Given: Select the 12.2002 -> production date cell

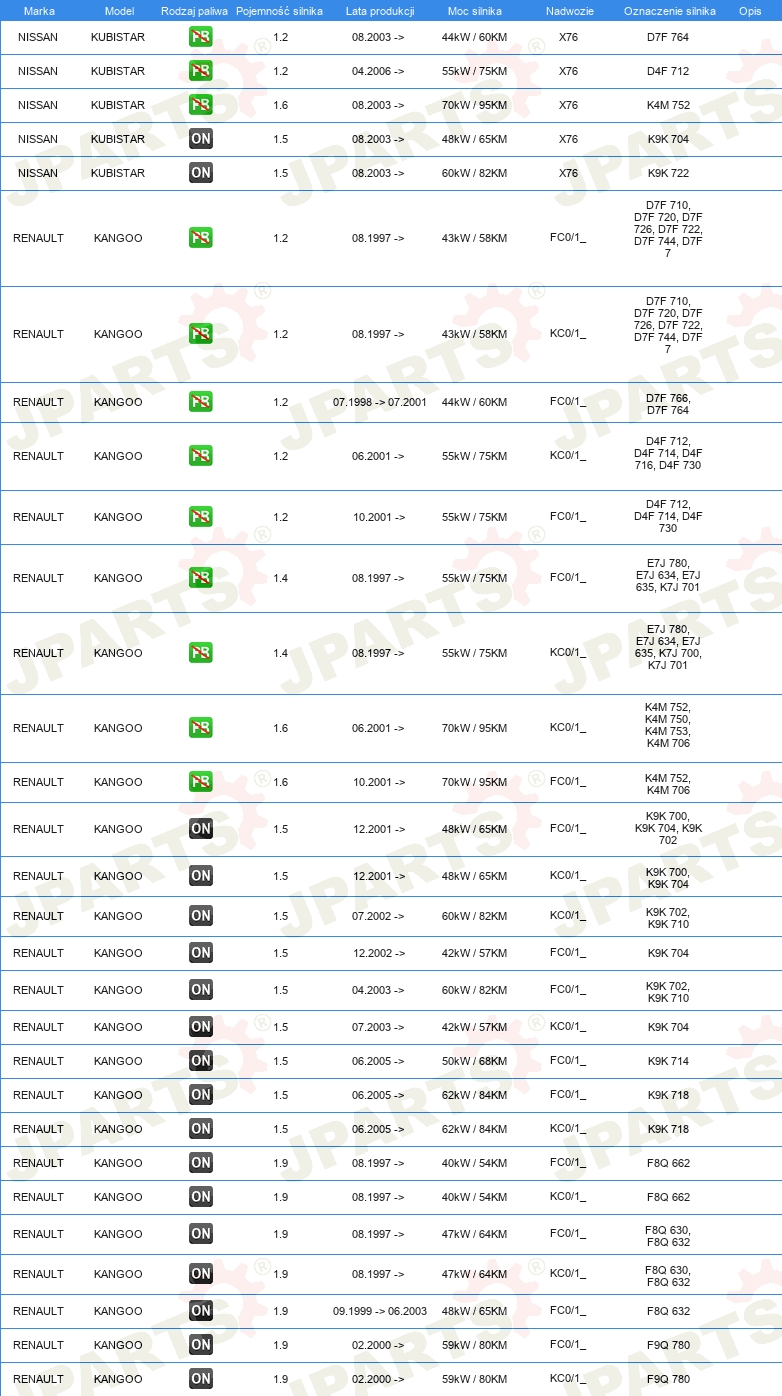Looking at the screenshot, I should pyautogui.click(x=378, y=953).
